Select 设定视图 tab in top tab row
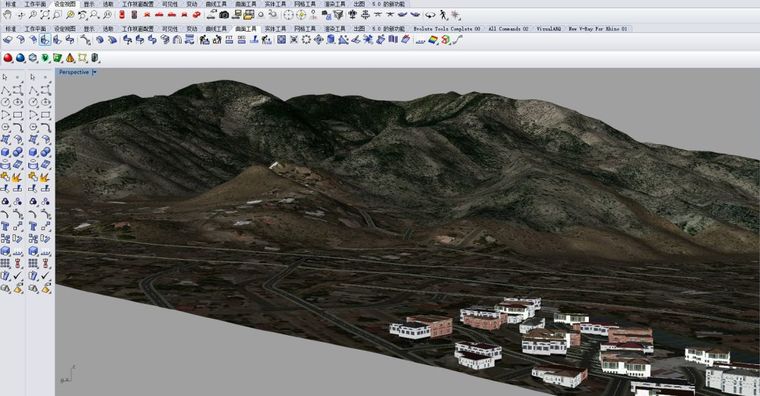760x396 pixels. click(64, 4)
